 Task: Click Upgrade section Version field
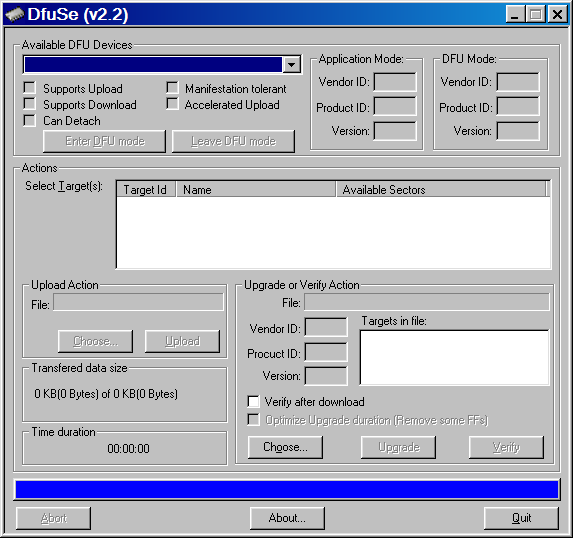coord(326,376)
